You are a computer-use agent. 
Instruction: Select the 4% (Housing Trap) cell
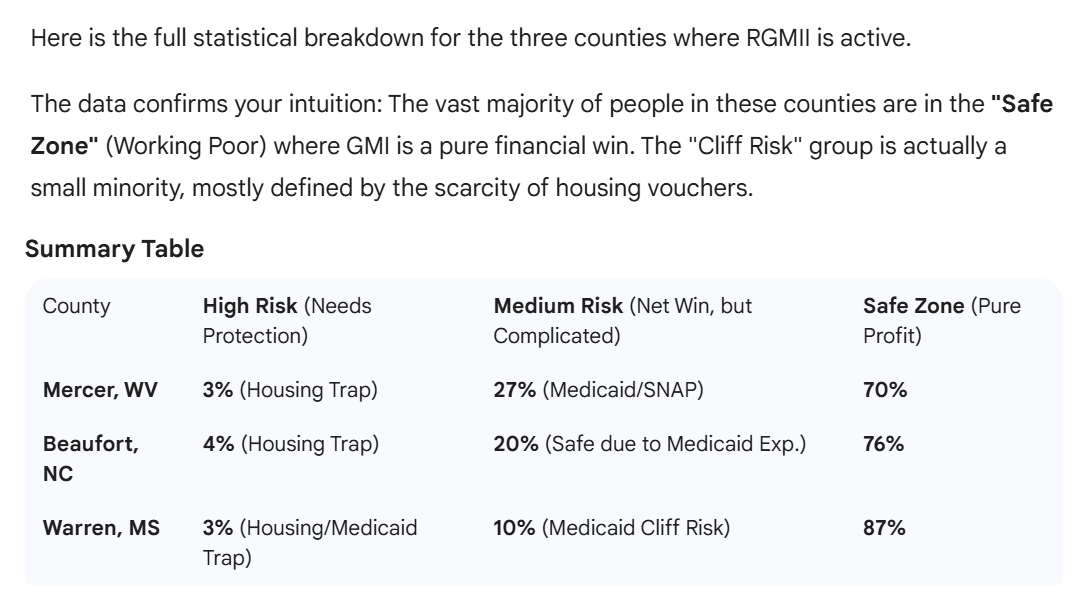click(x=290, y=443)
